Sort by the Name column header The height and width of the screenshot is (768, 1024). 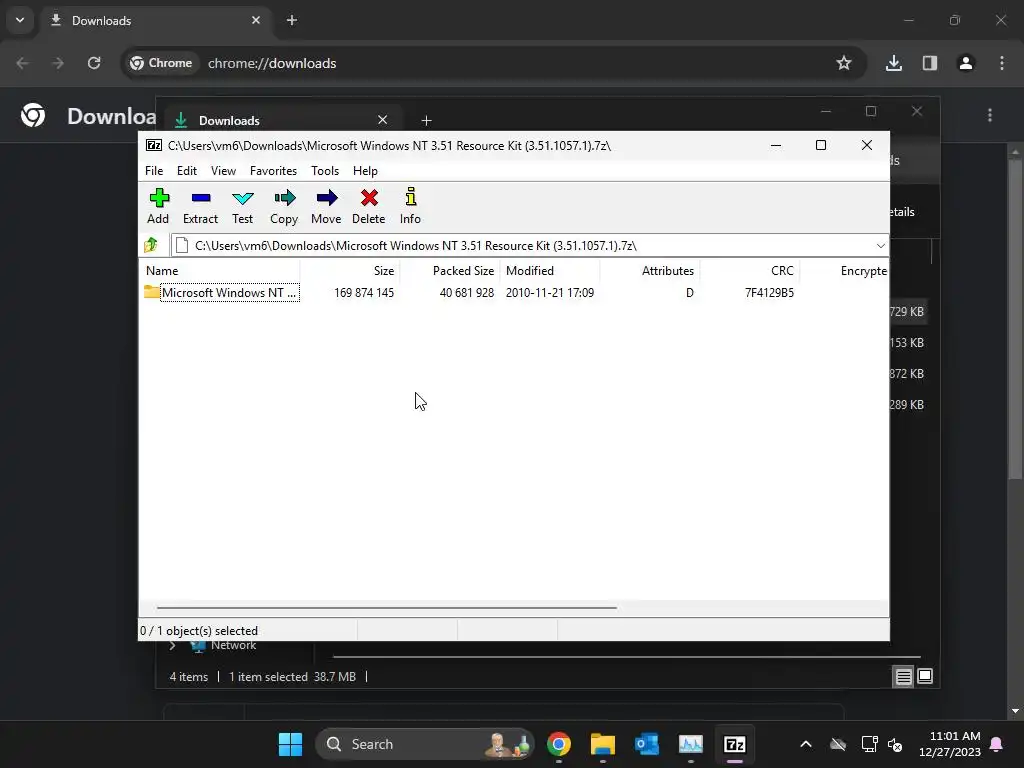pos(219,270)
